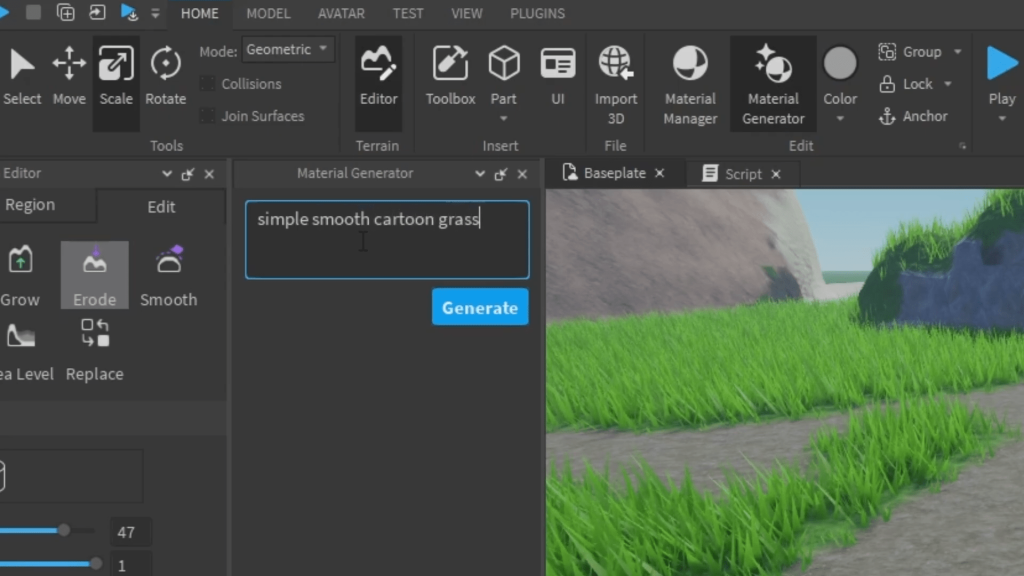
Task: Close the Baseplate tab
Action: pyautogui.click(x=660, y=173)
